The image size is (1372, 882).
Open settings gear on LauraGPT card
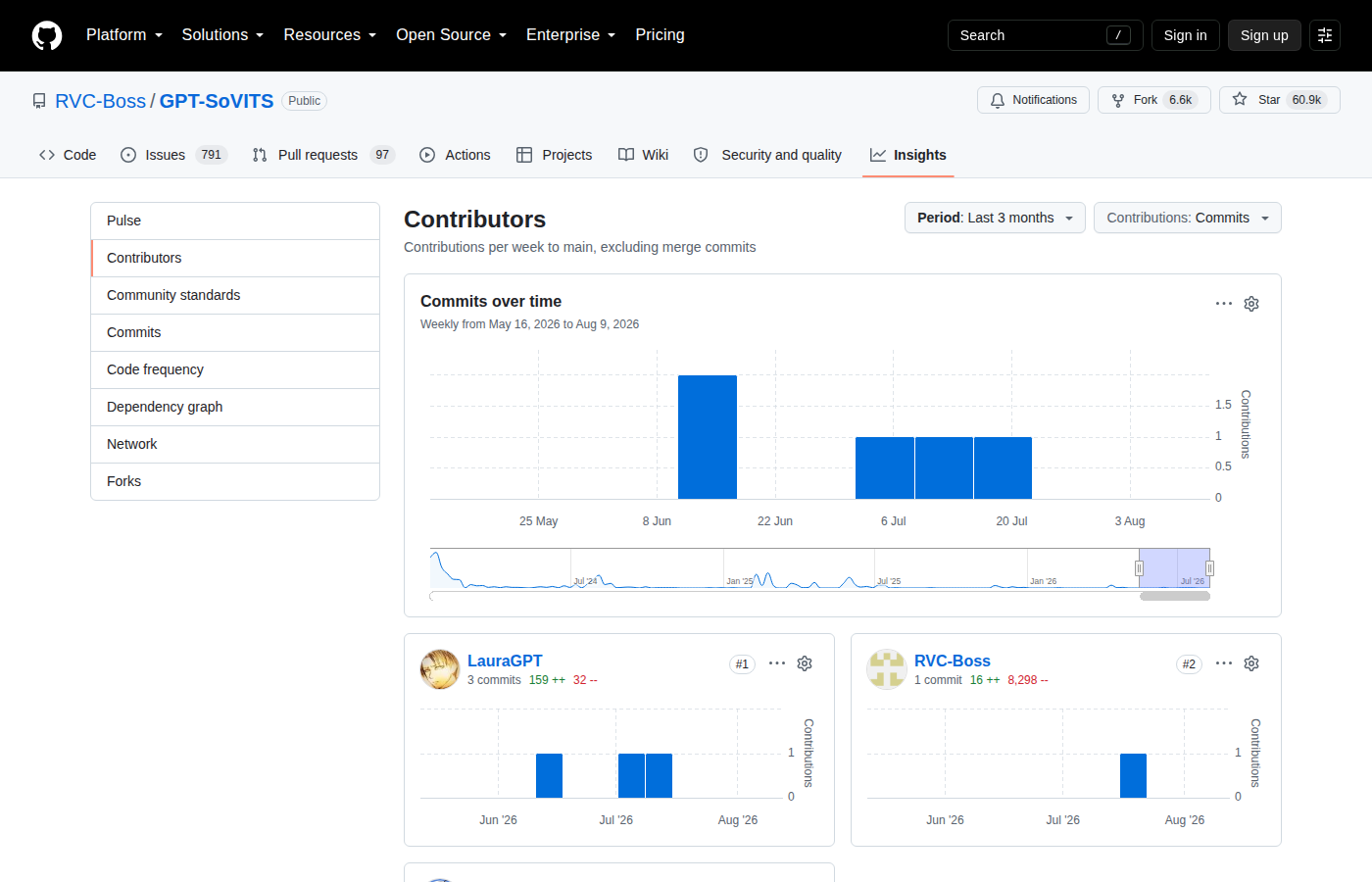[x=805, y=663]
